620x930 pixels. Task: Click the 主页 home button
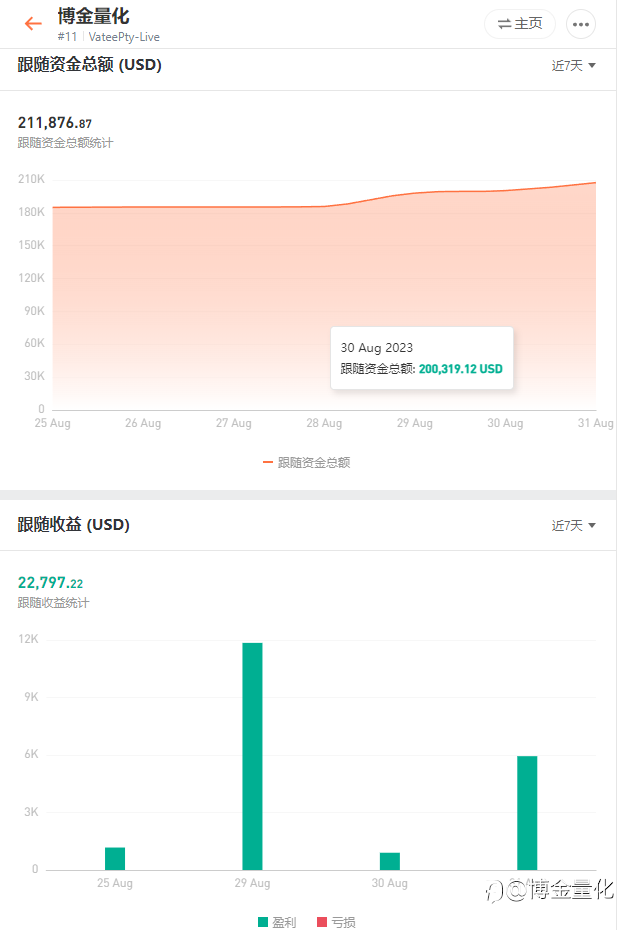520,24
